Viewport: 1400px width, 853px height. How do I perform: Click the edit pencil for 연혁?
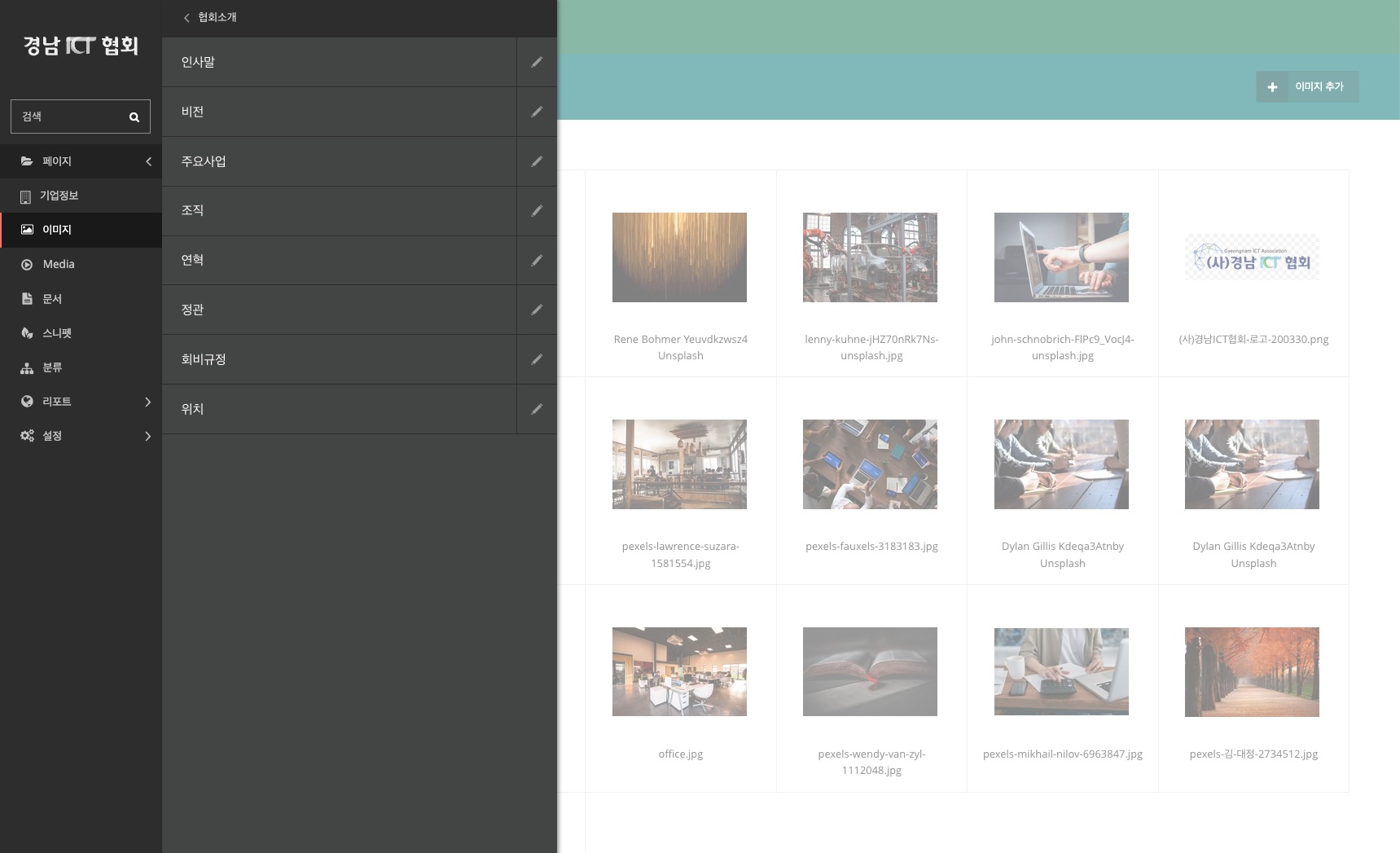pyautogui.click(x=537, y=261)
